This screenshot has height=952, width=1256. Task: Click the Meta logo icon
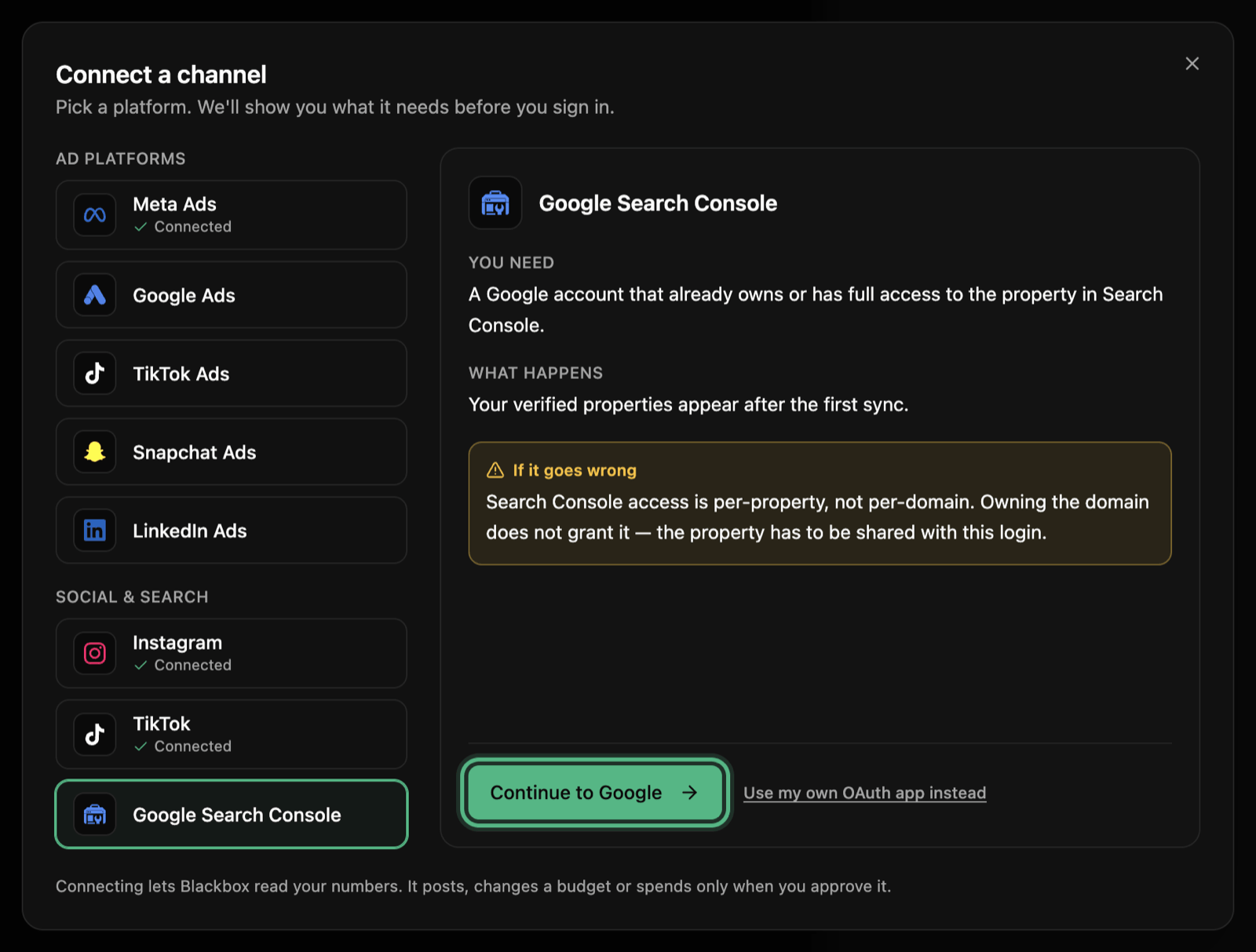95,215
